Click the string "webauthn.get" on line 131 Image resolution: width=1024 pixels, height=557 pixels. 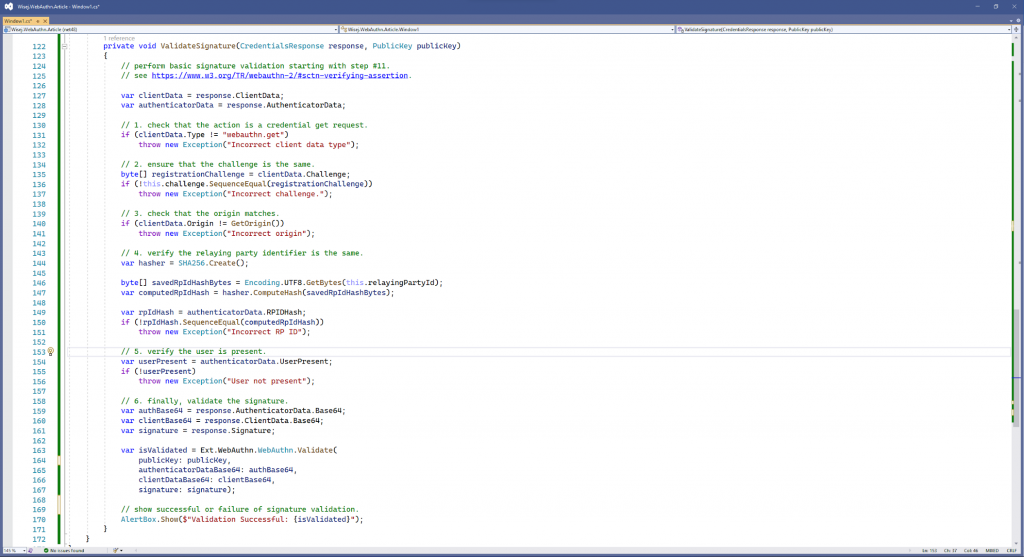255,135
